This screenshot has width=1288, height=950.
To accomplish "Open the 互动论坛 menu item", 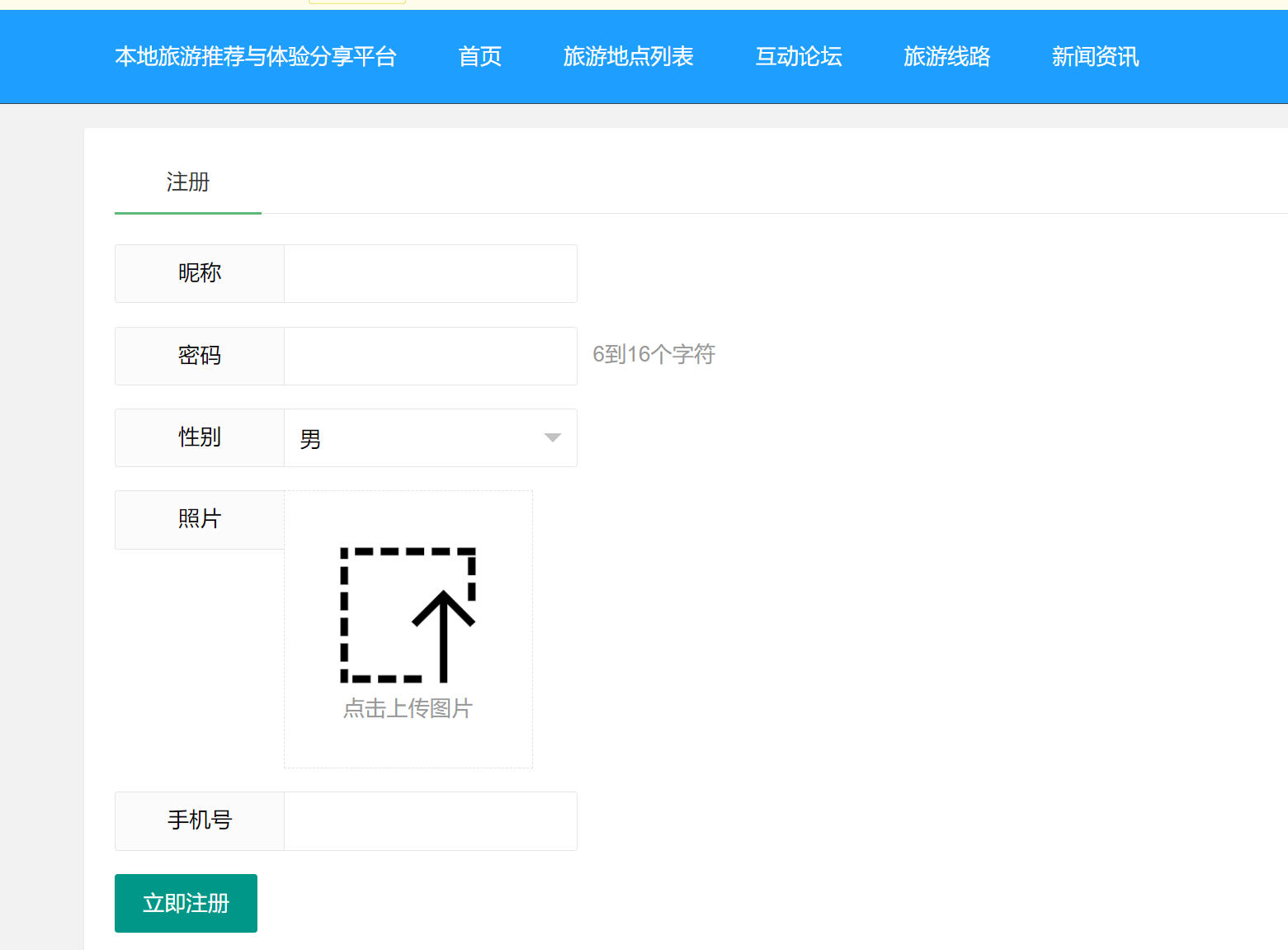I will point(798,57).
